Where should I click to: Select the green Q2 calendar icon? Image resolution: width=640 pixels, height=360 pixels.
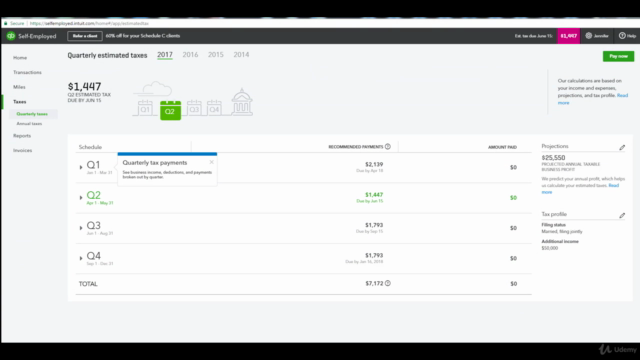tap(170, 110)
